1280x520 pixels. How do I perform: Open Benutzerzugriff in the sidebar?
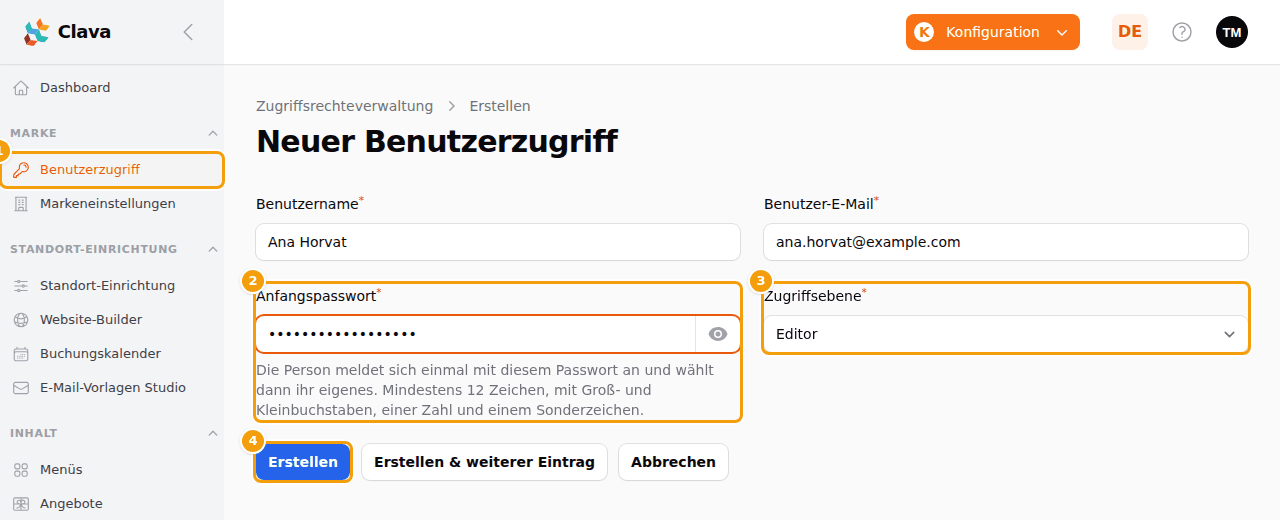[x=112, y=170]
